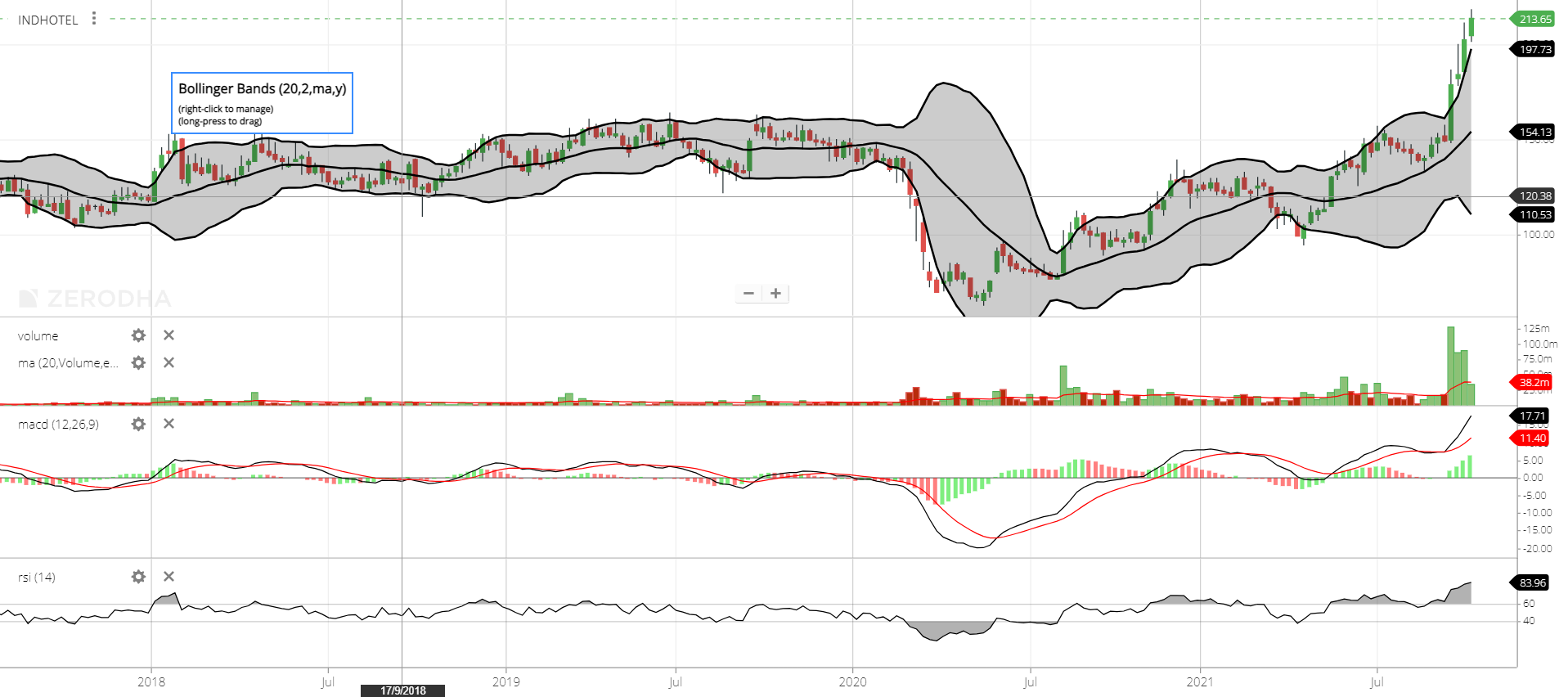Remove the ma (20,Volume) indicator
Screen dimensions: 1568x697
168,362
